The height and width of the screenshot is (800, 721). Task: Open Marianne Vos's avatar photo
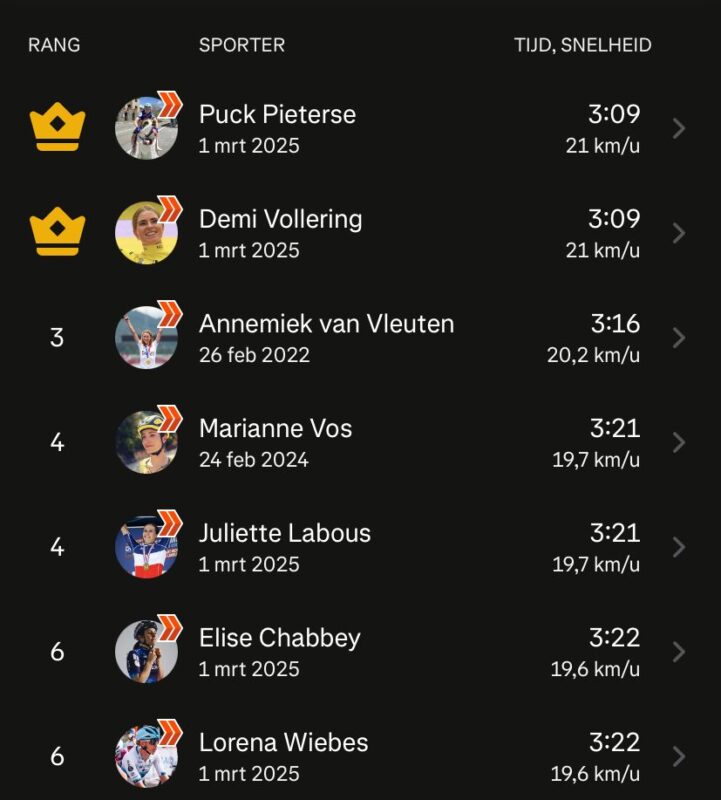tap(146, 442)
